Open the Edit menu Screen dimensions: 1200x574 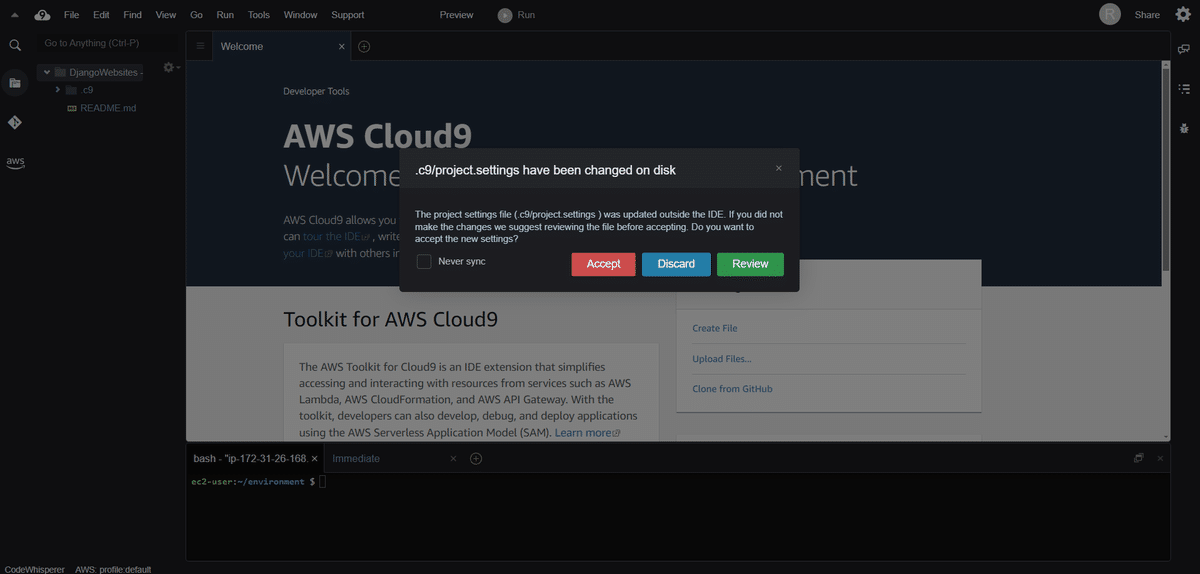tap(102, 15)
